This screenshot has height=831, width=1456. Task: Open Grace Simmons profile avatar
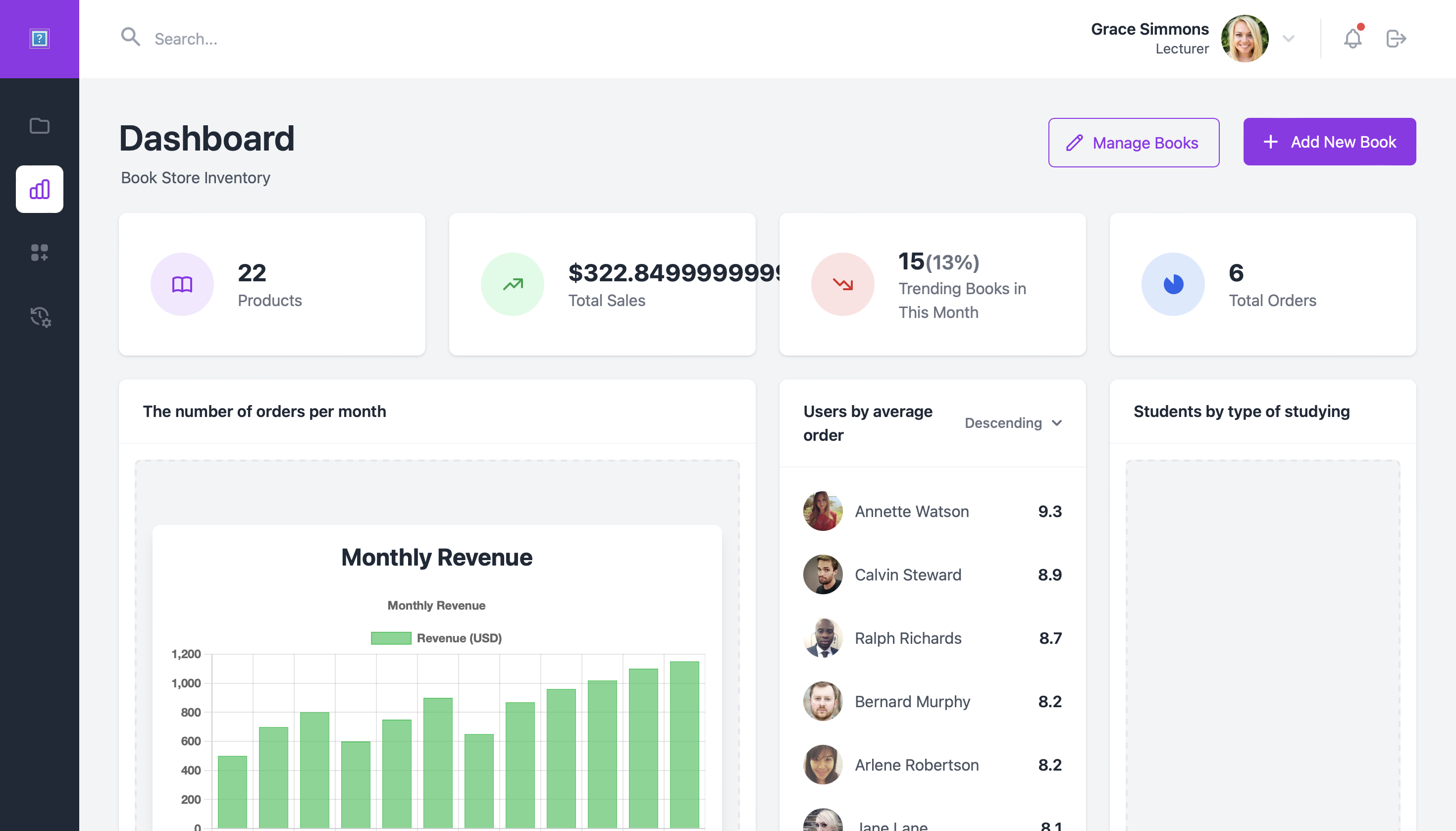(x=1244, y=39)
